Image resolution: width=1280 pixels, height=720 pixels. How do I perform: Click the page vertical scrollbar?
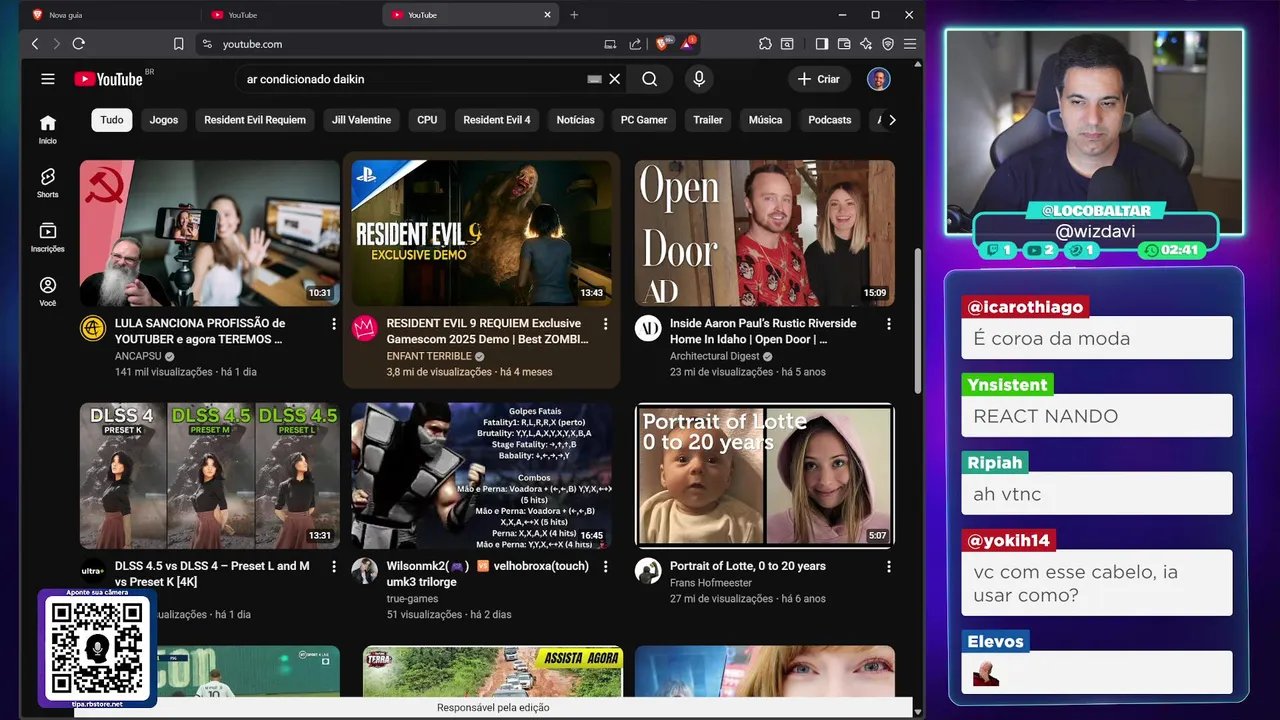point(918,320)
